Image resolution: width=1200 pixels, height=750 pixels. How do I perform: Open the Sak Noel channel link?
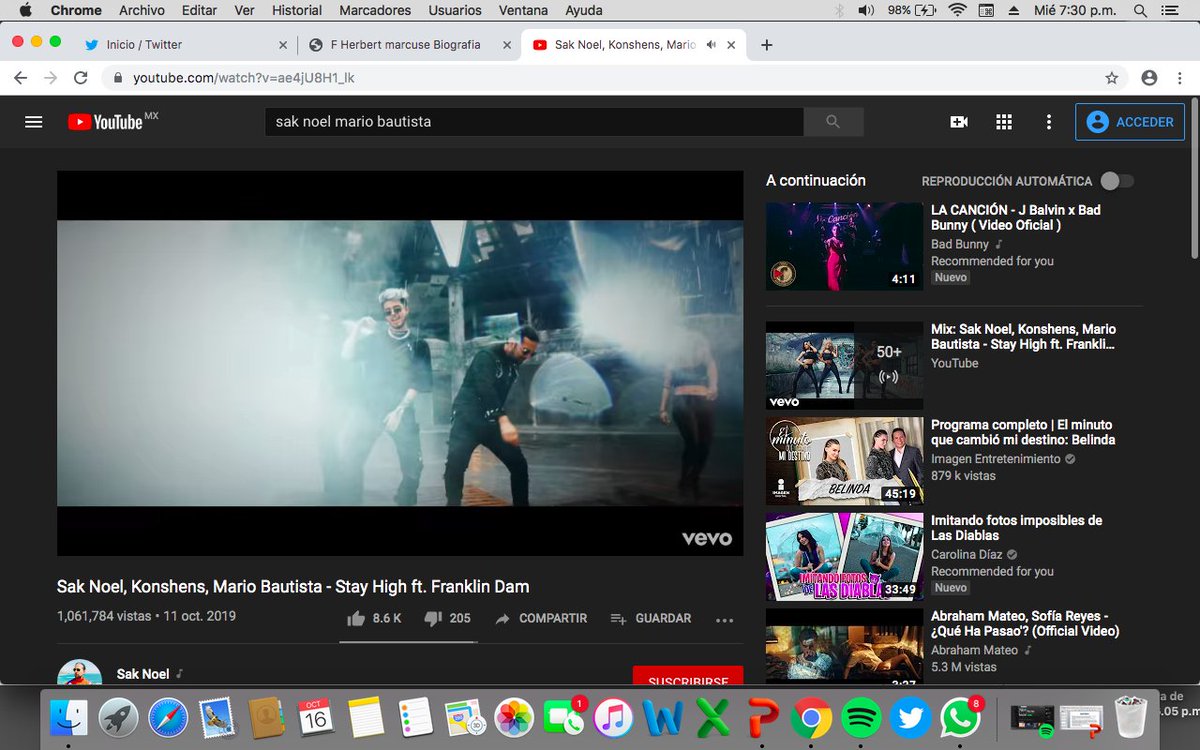143,674
